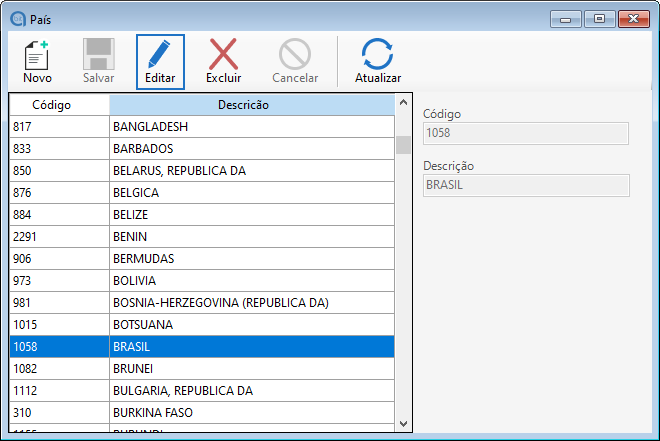
Task: Click code cell 850
Action: [59, 170]
